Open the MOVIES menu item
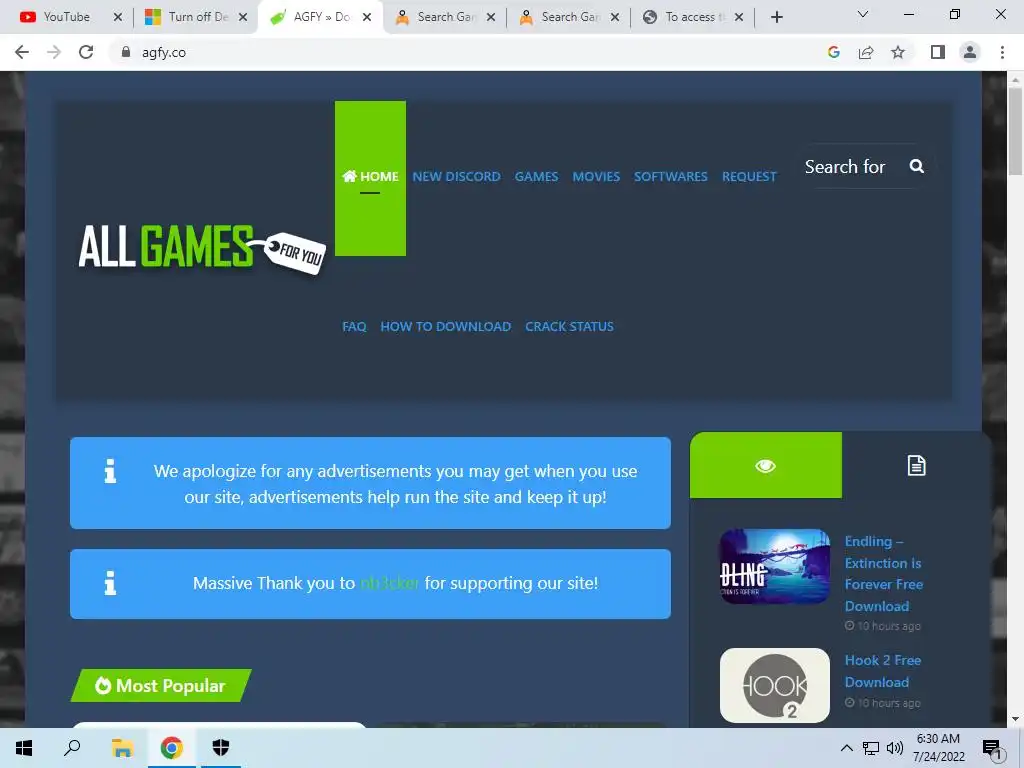Screen dimensions: 1024x768 click(596, 176)
